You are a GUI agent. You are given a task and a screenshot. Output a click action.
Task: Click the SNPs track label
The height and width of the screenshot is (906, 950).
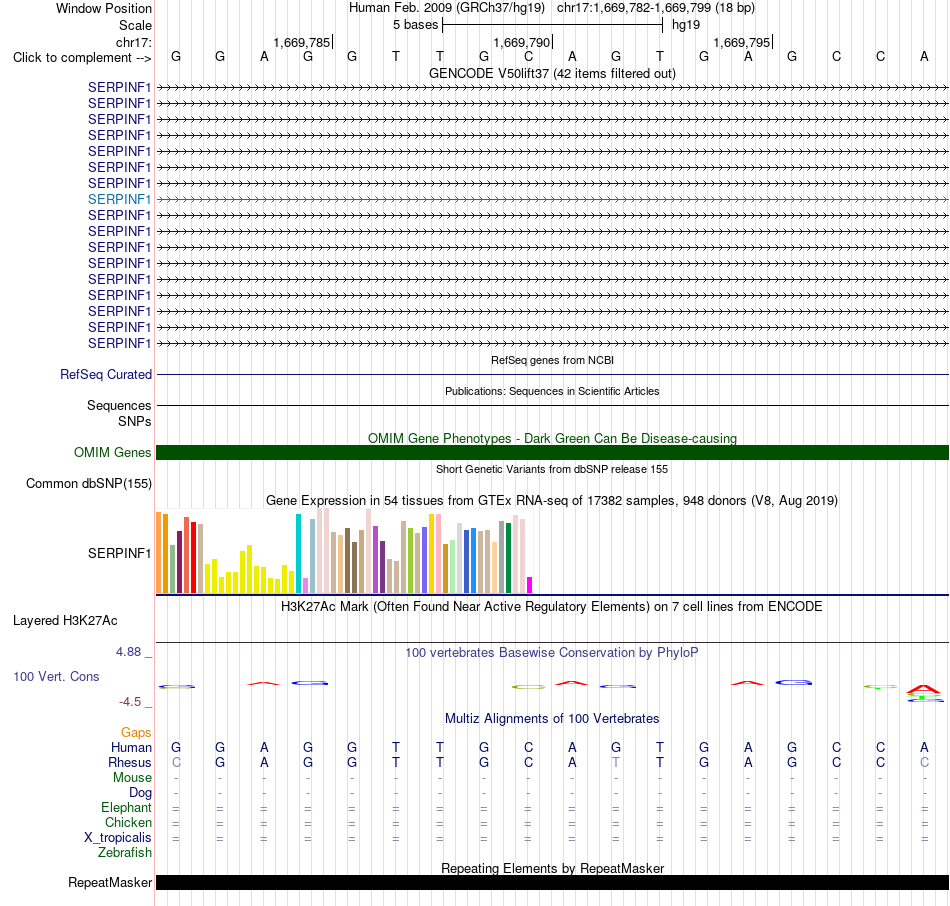pyautogui.click(x=135, y=421)
